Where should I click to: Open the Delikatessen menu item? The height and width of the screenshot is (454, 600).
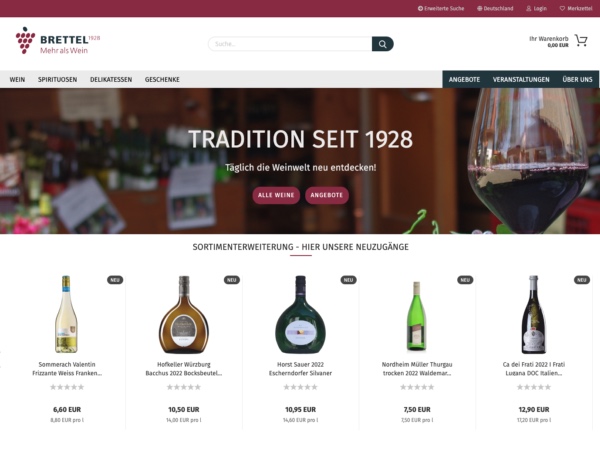[x=111, y=80]
